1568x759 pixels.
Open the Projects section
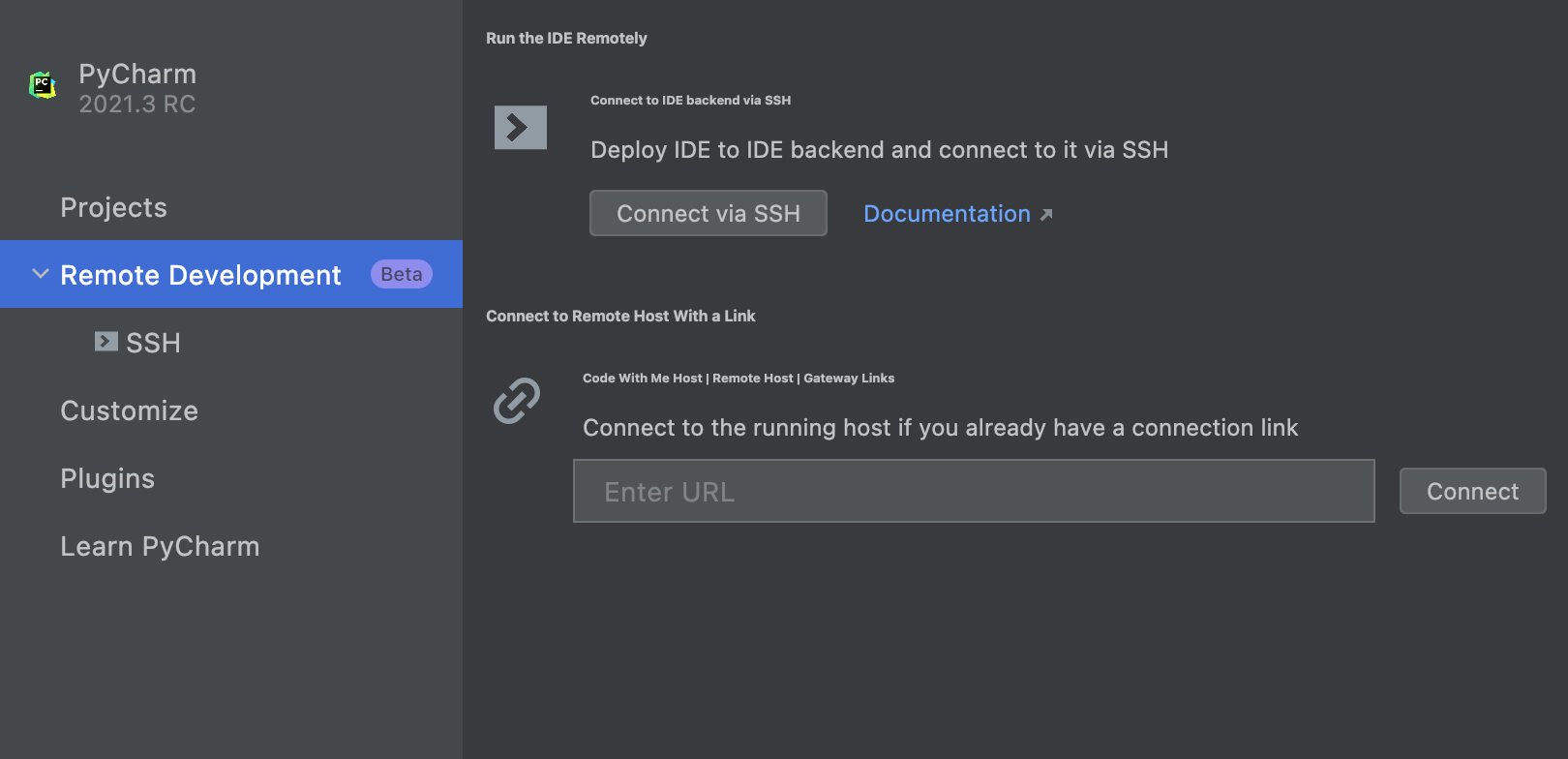[x=114, y=207]
